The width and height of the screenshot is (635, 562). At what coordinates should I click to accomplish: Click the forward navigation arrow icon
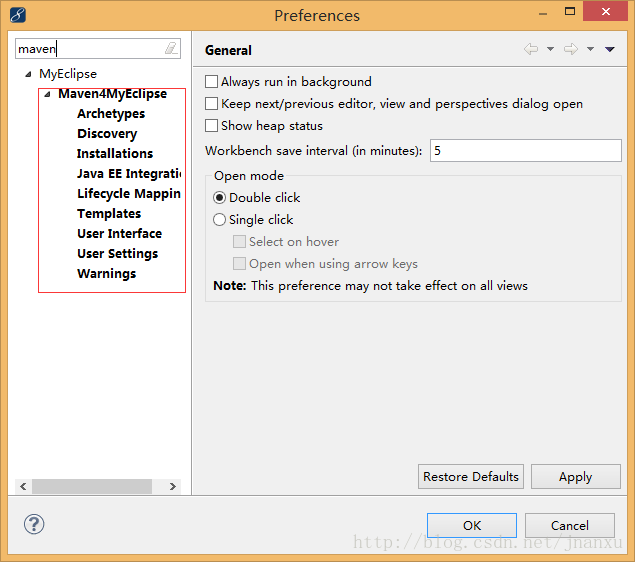(571, 49)
